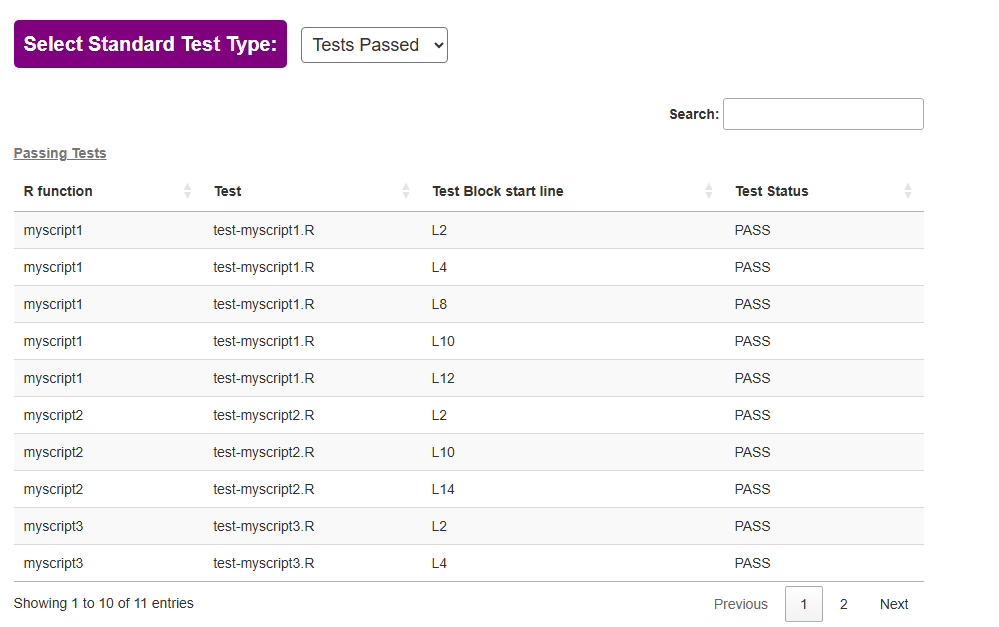Select the test-myscript2.R row at L14
This screenshot has height=627, width=999.
[264, 489]
